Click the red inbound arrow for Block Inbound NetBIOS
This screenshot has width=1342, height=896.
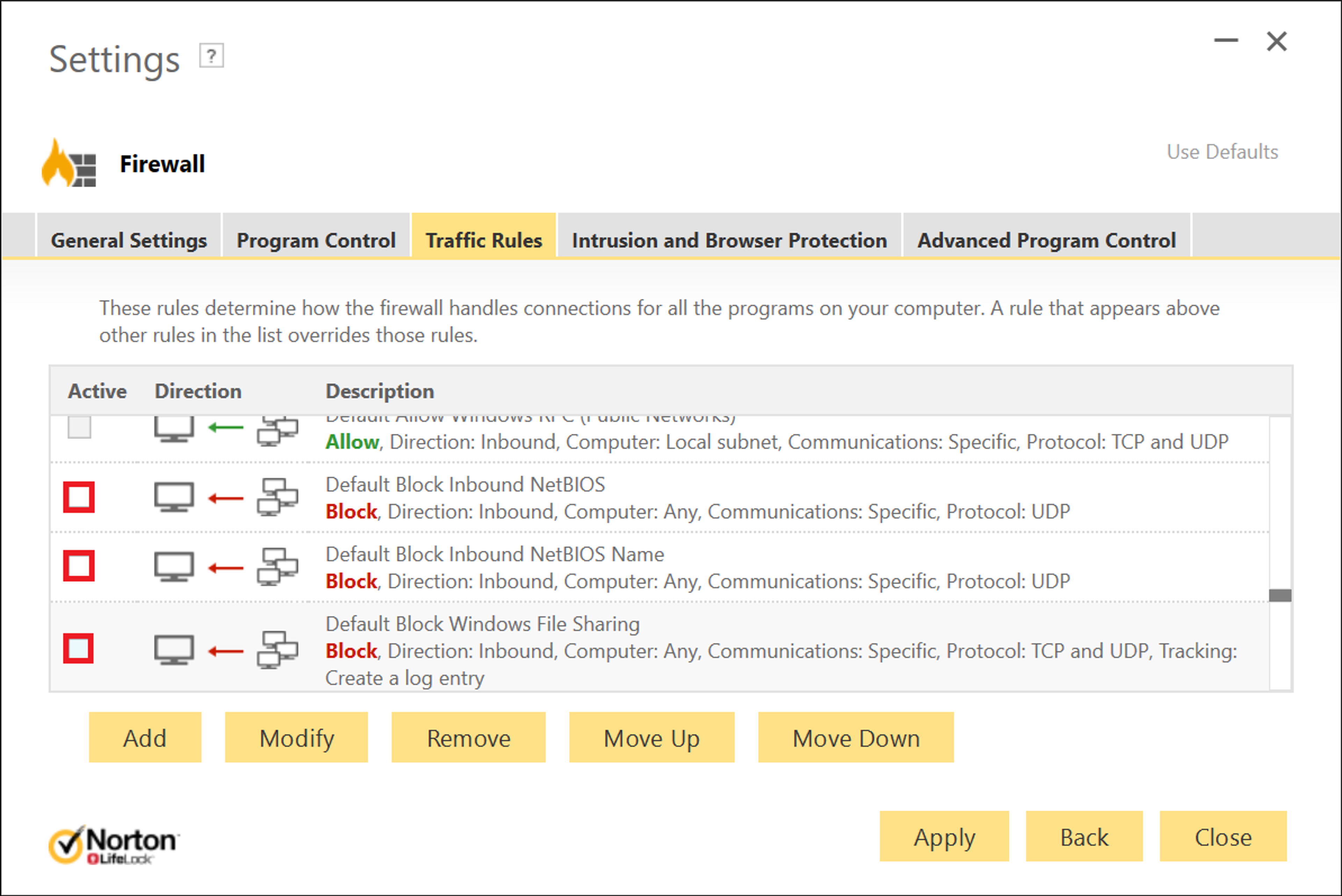226,498
